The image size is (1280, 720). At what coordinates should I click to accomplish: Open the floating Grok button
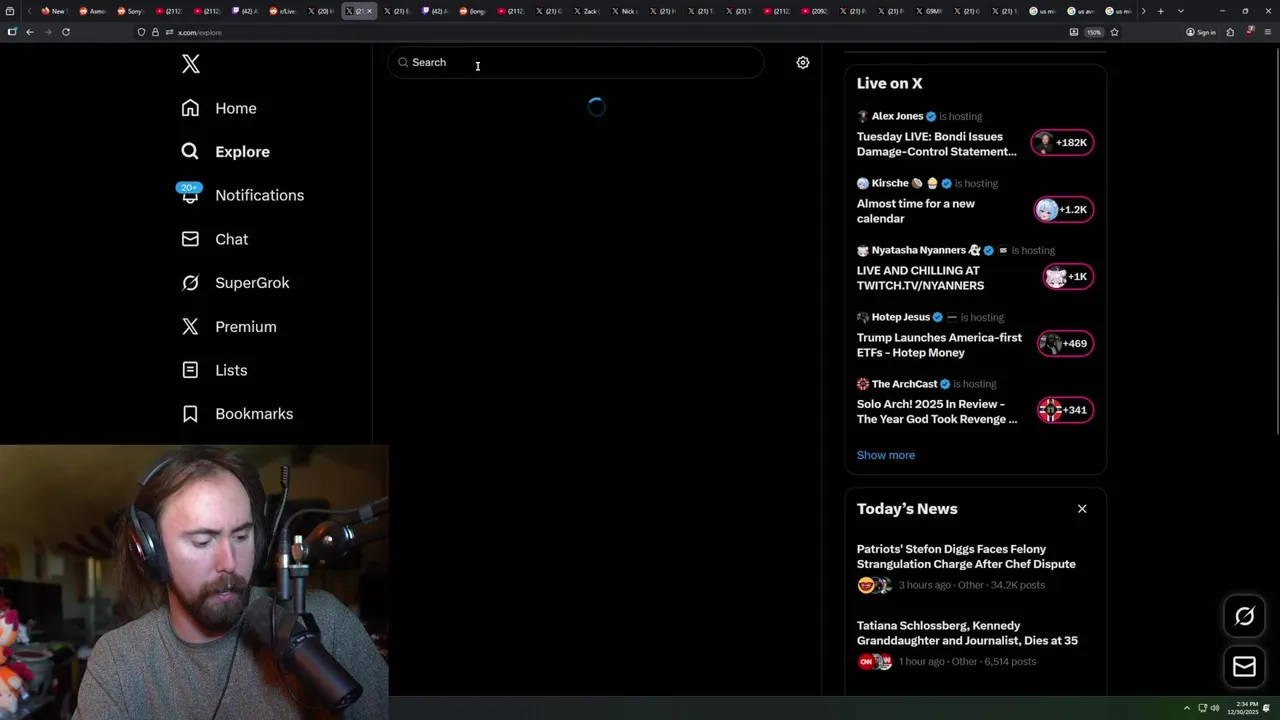[1244, 617]
